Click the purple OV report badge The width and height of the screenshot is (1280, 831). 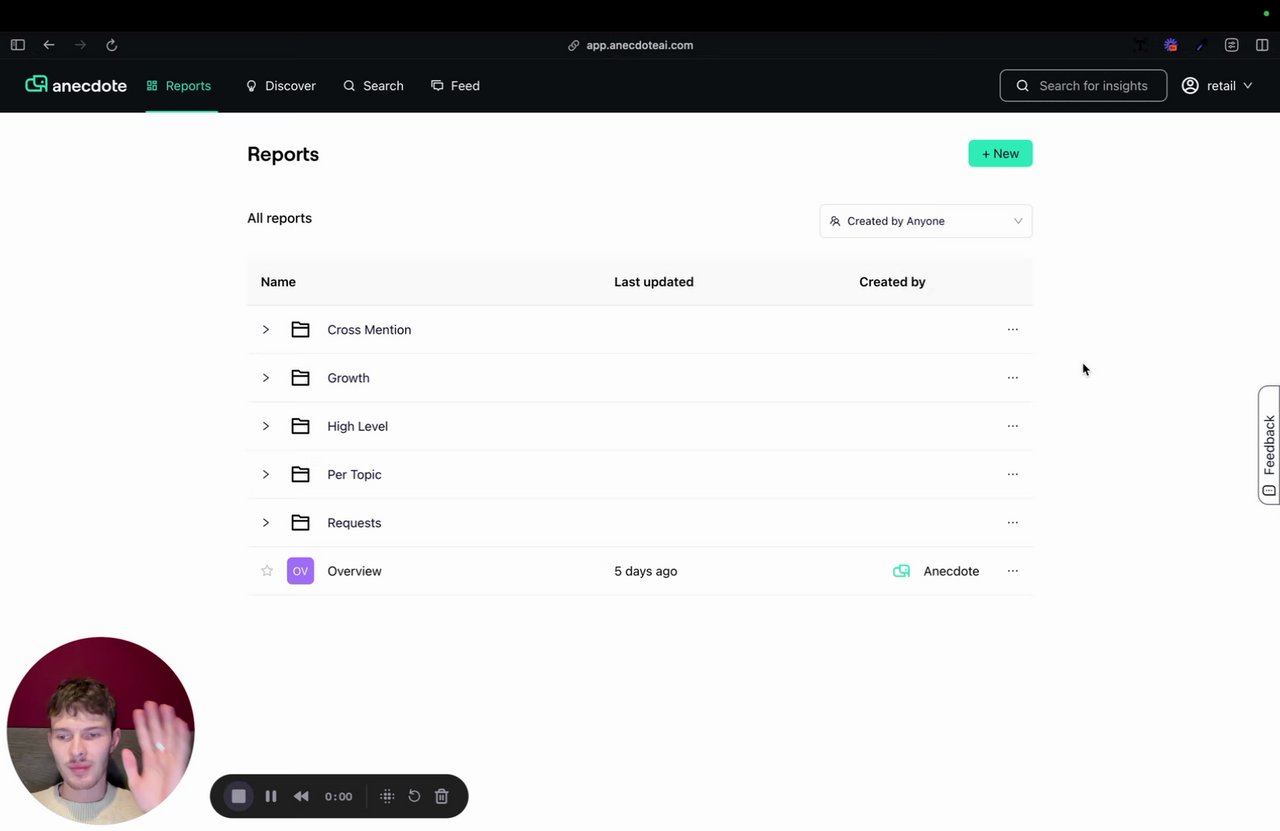[x=300, y=571]
